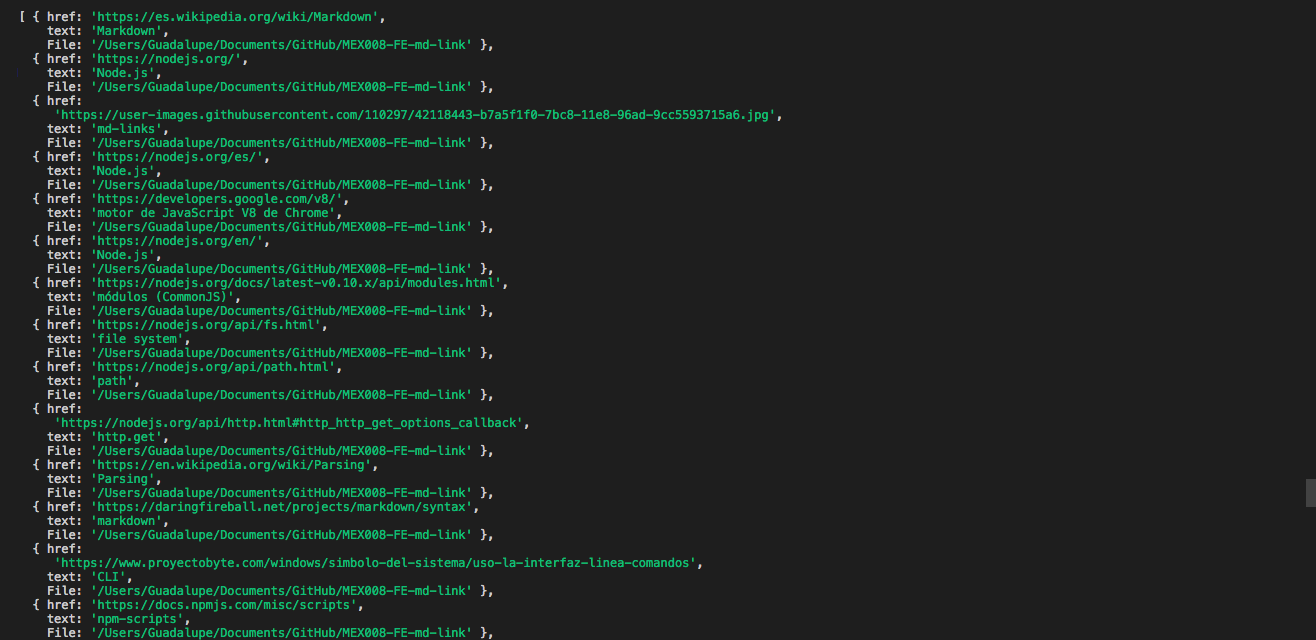
Task: Click the 'npm-scripts' text value
Action: click(x=138, y=619)
